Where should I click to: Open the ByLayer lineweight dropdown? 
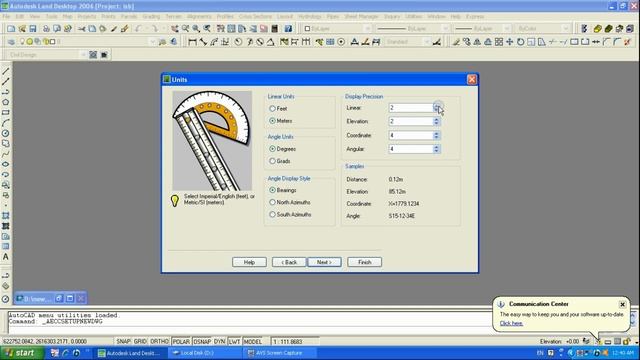(x=507, y=29)
